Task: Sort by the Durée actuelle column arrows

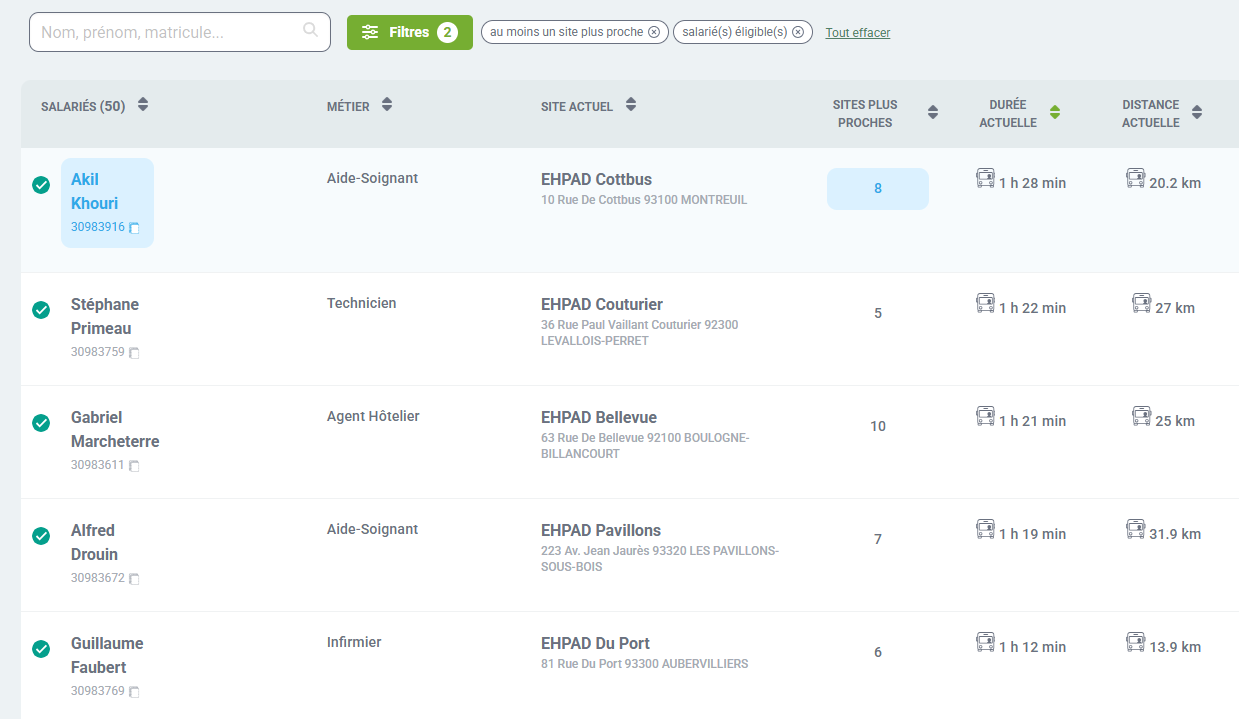Action: [1055, 112]
